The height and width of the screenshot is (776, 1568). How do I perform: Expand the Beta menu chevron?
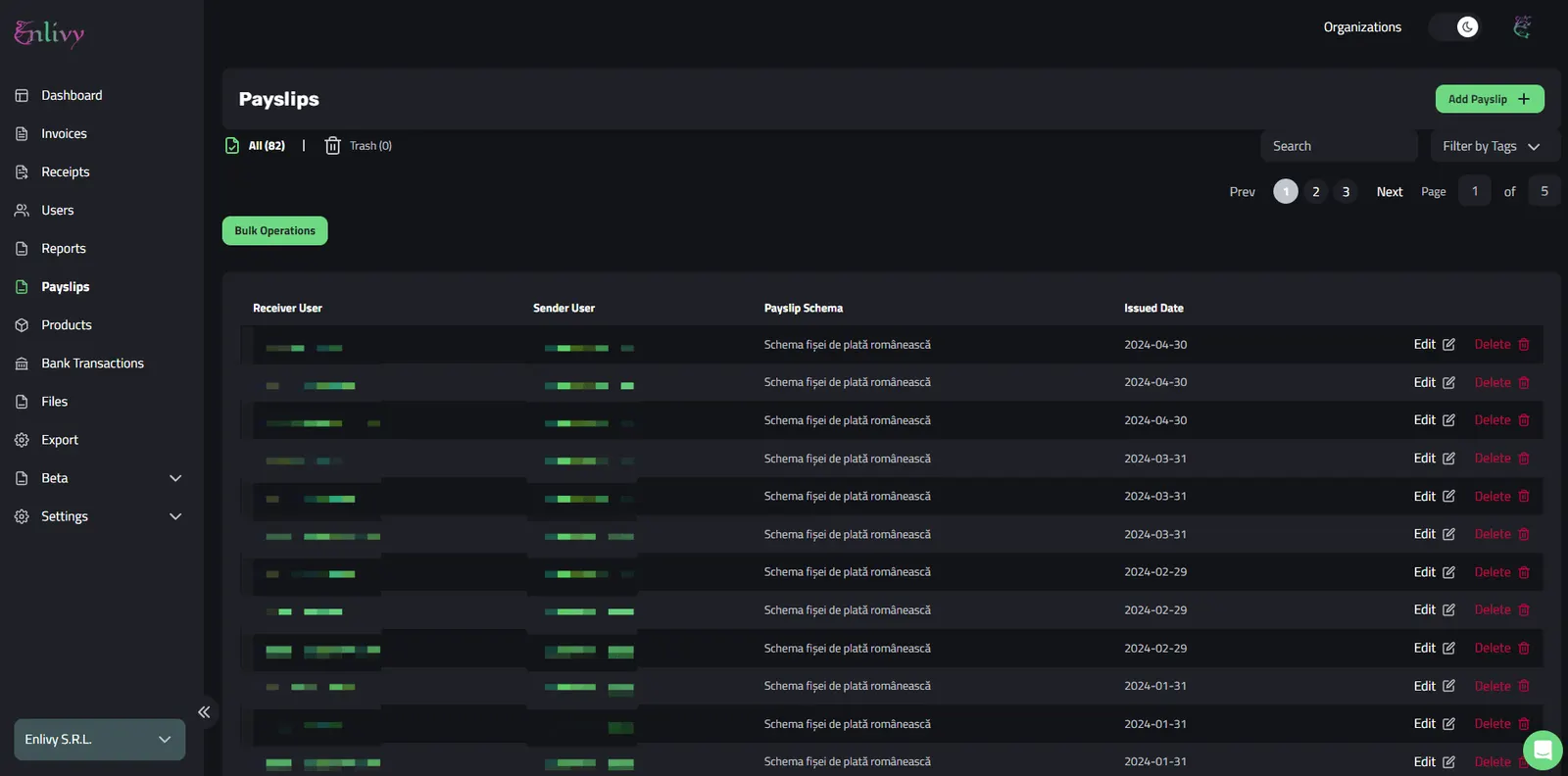(175, 478)
